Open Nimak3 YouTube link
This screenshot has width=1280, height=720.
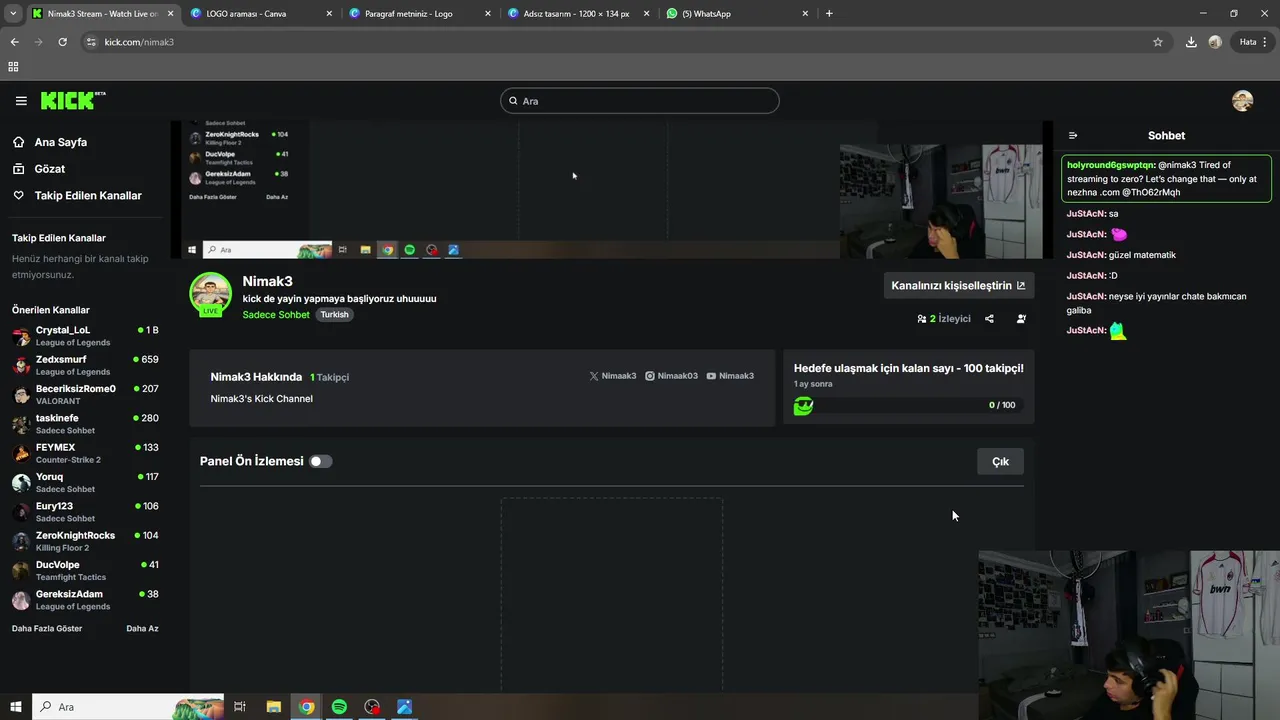click(x=730, y=376)
